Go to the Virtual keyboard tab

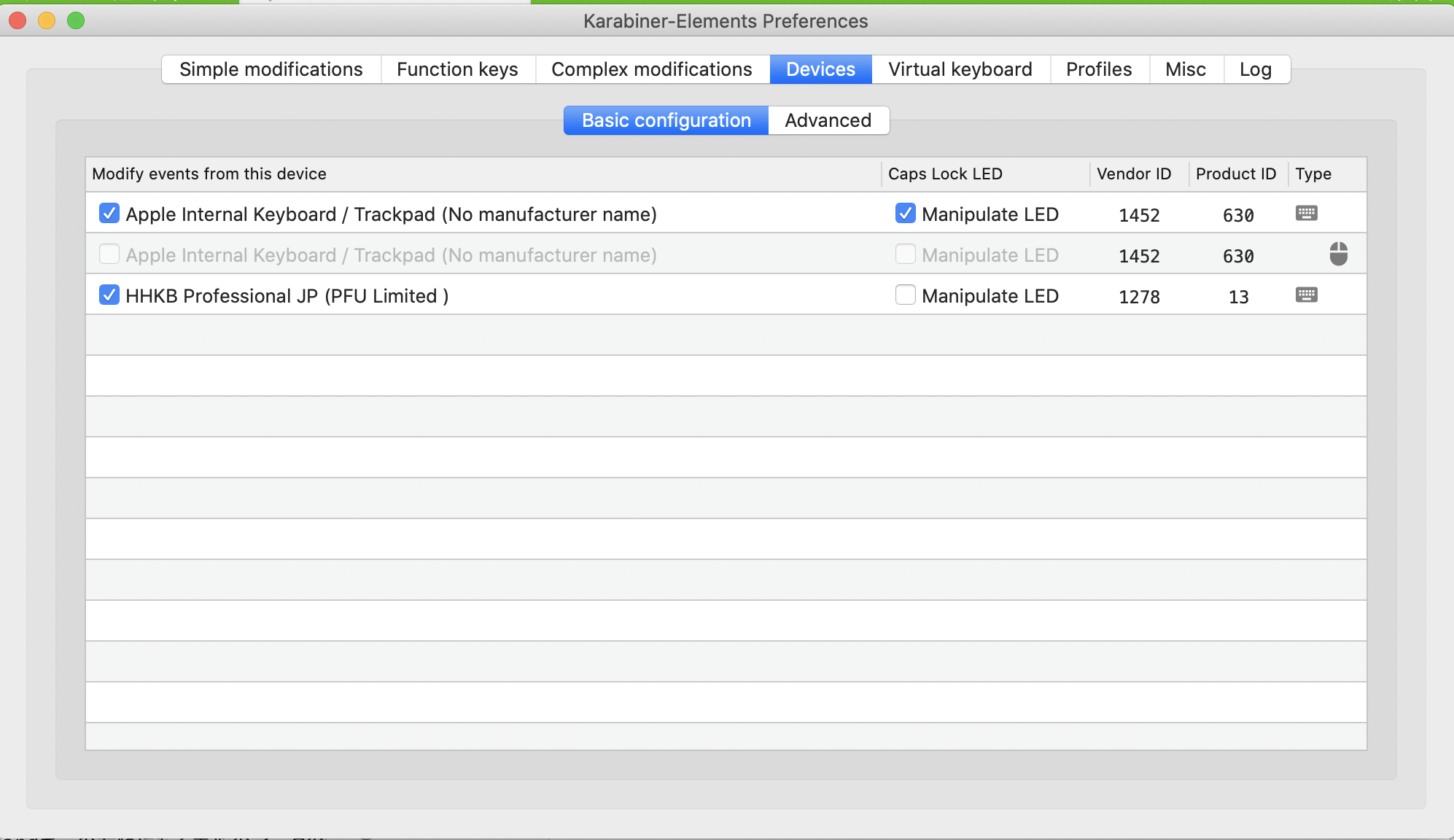[960, 69]
